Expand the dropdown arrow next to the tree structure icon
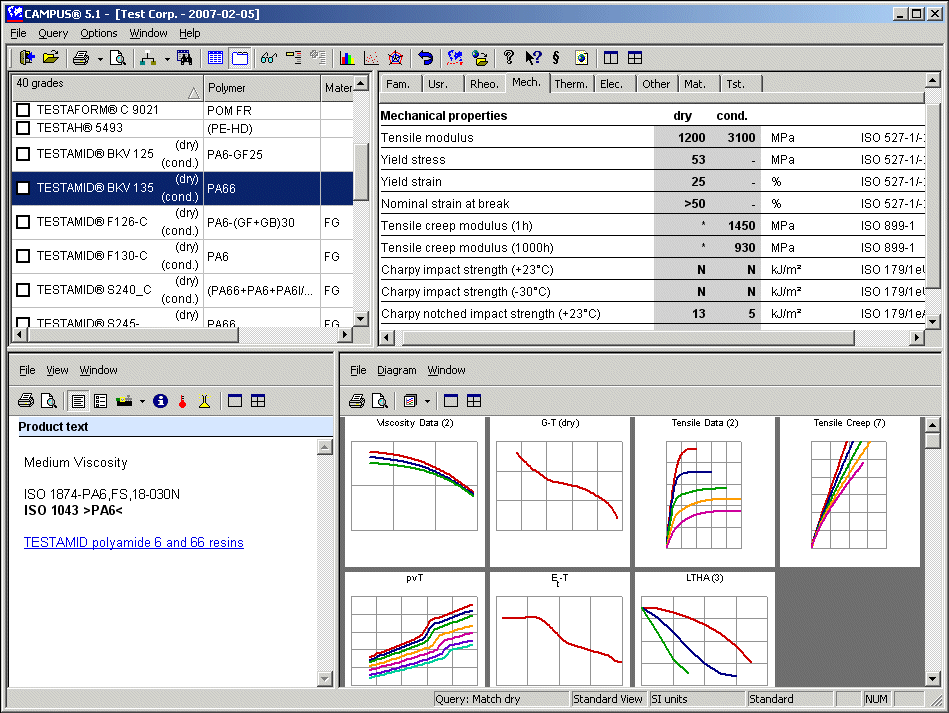Screen dimensions: 949x713 166,58
